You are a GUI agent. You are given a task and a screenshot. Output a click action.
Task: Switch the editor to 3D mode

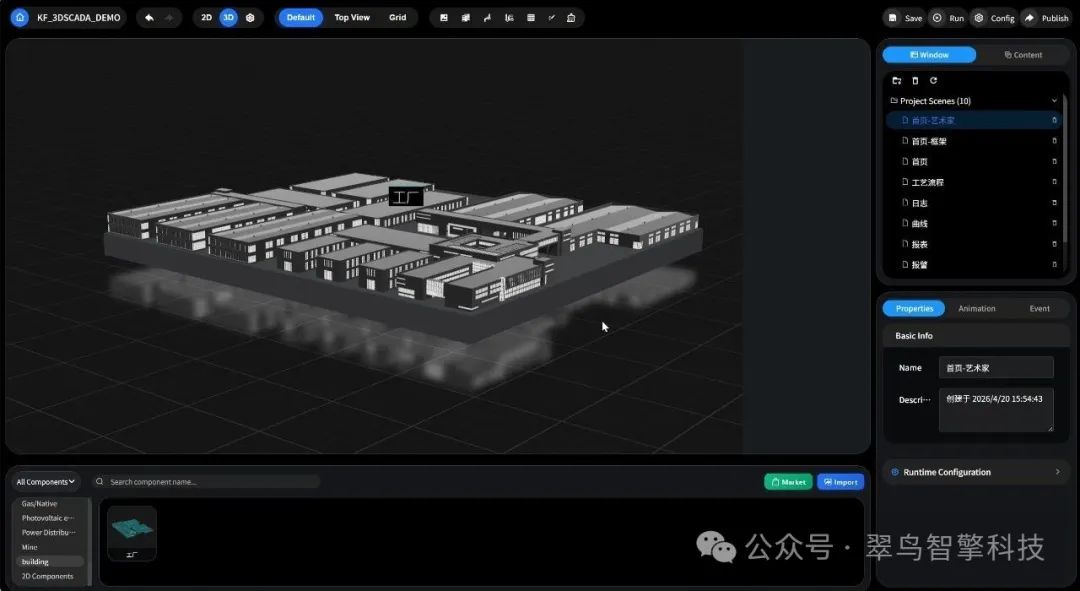(228, 18)
